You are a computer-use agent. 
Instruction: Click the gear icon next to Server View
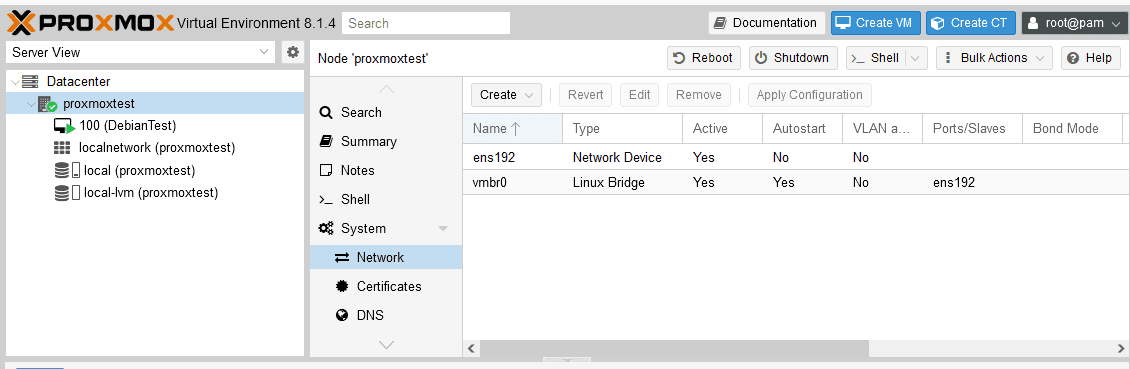(x=292, y=52)
